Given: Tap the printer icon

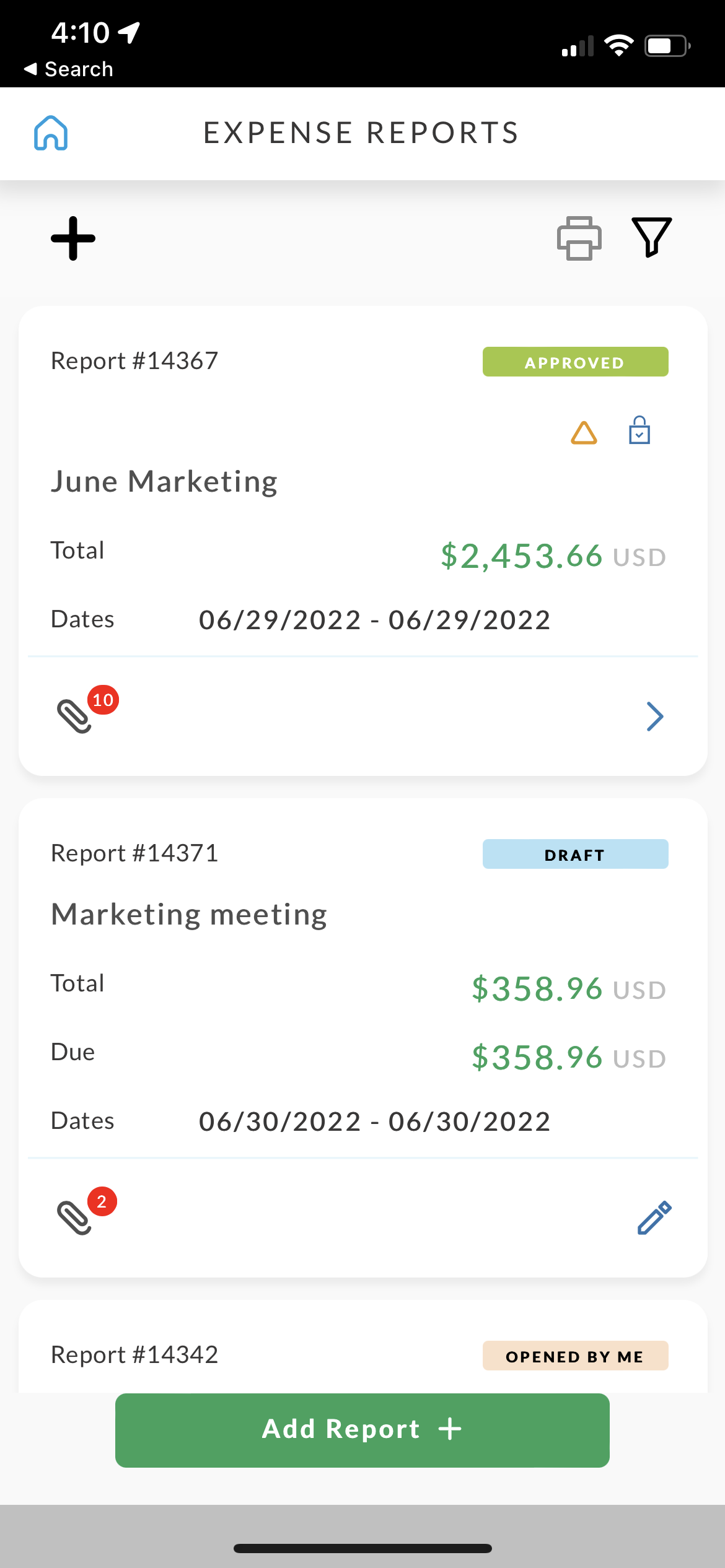Looking at the screenshot, I should tap(579, 238).
